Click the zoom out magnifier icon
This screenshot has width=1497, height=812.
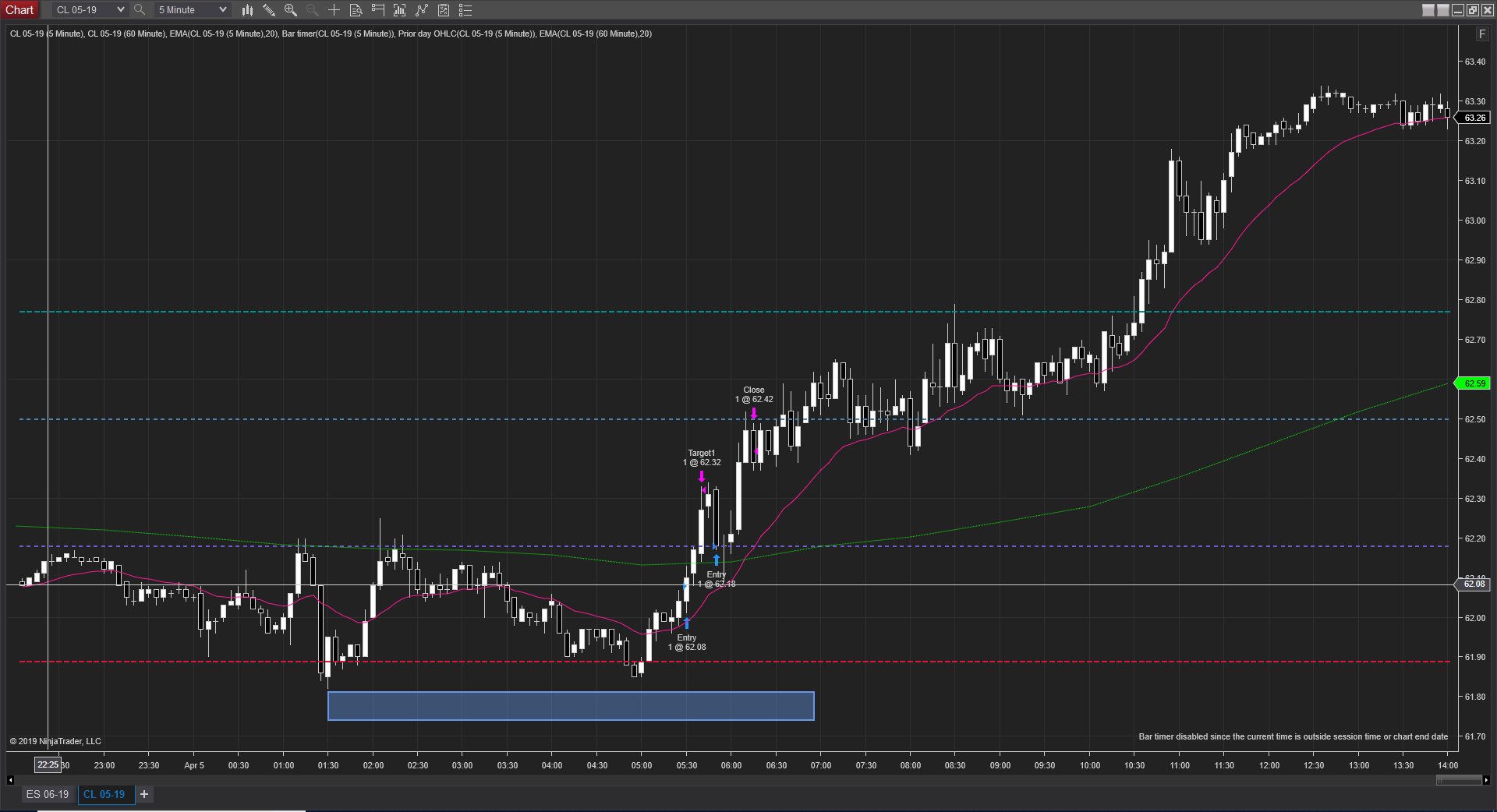coord(313,10)
